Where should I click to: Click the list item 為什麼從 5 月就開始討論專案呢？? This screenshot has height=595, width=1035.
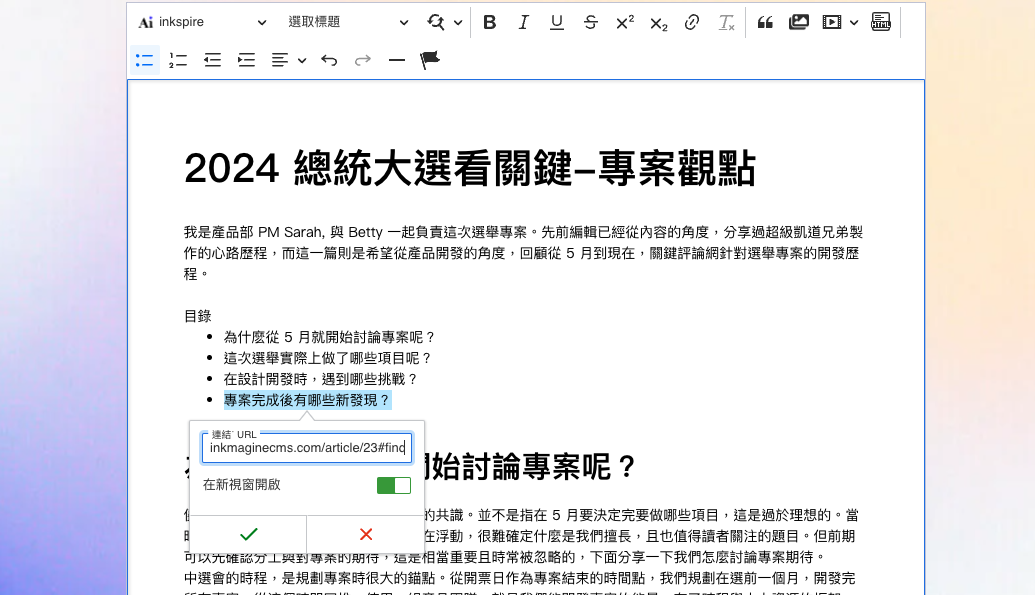point(330,337)
